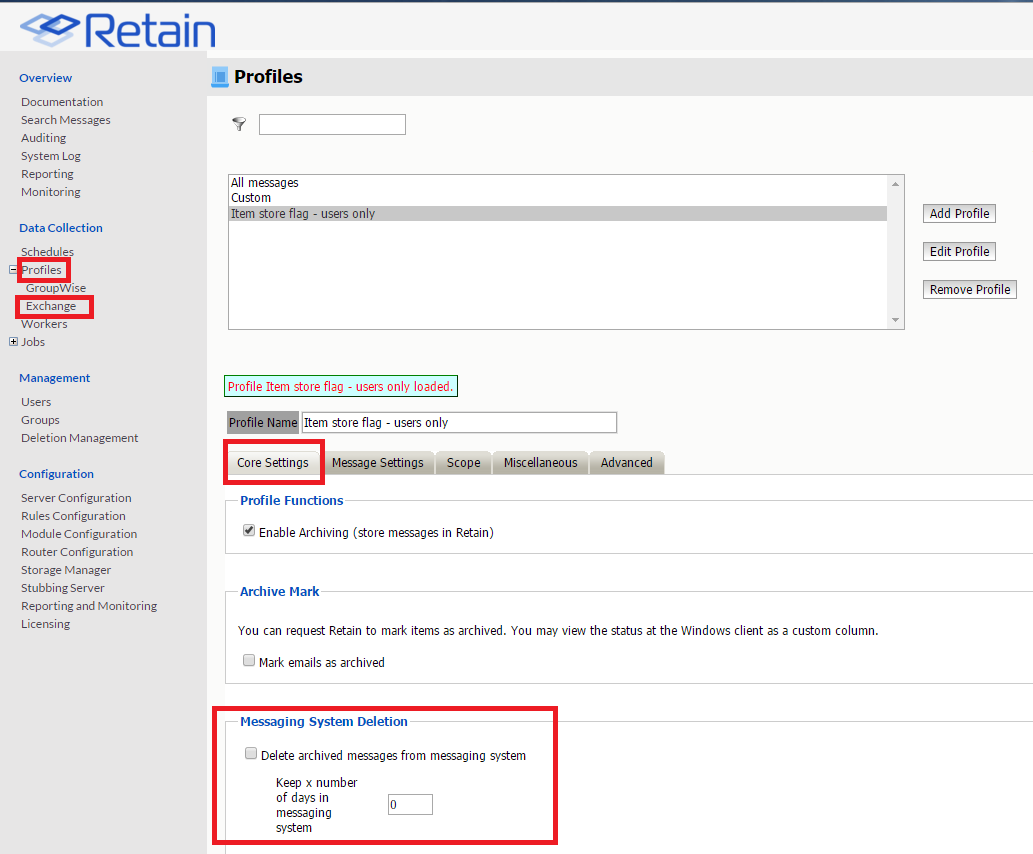Open Deletion Management

[80, 438]
